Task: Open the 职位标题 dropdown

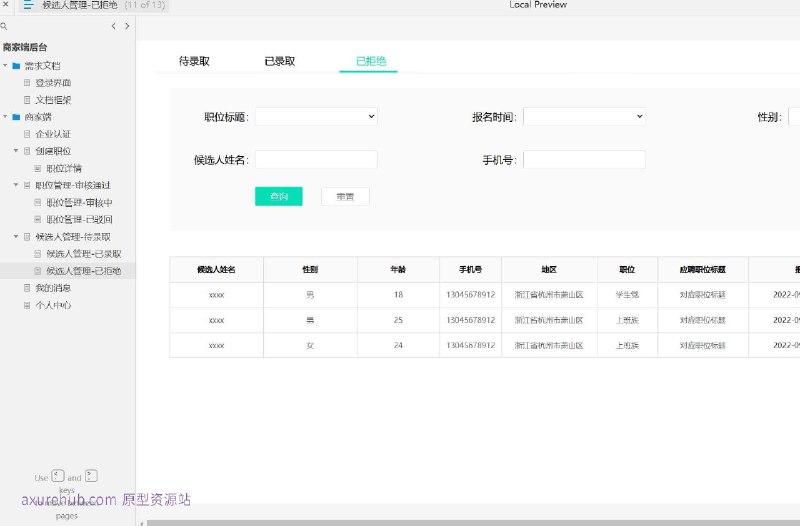Action: pos(316,117)
